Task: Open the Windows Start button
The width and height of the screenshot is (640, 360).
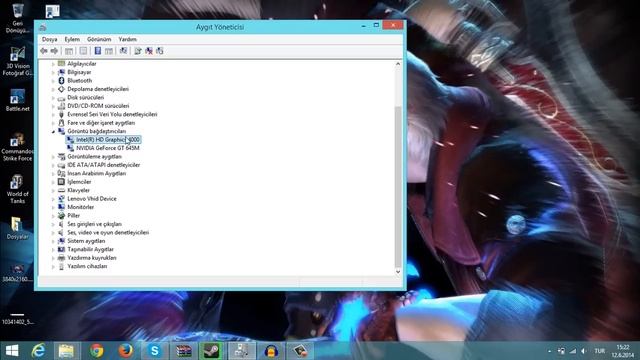Action: click(12, 351)
